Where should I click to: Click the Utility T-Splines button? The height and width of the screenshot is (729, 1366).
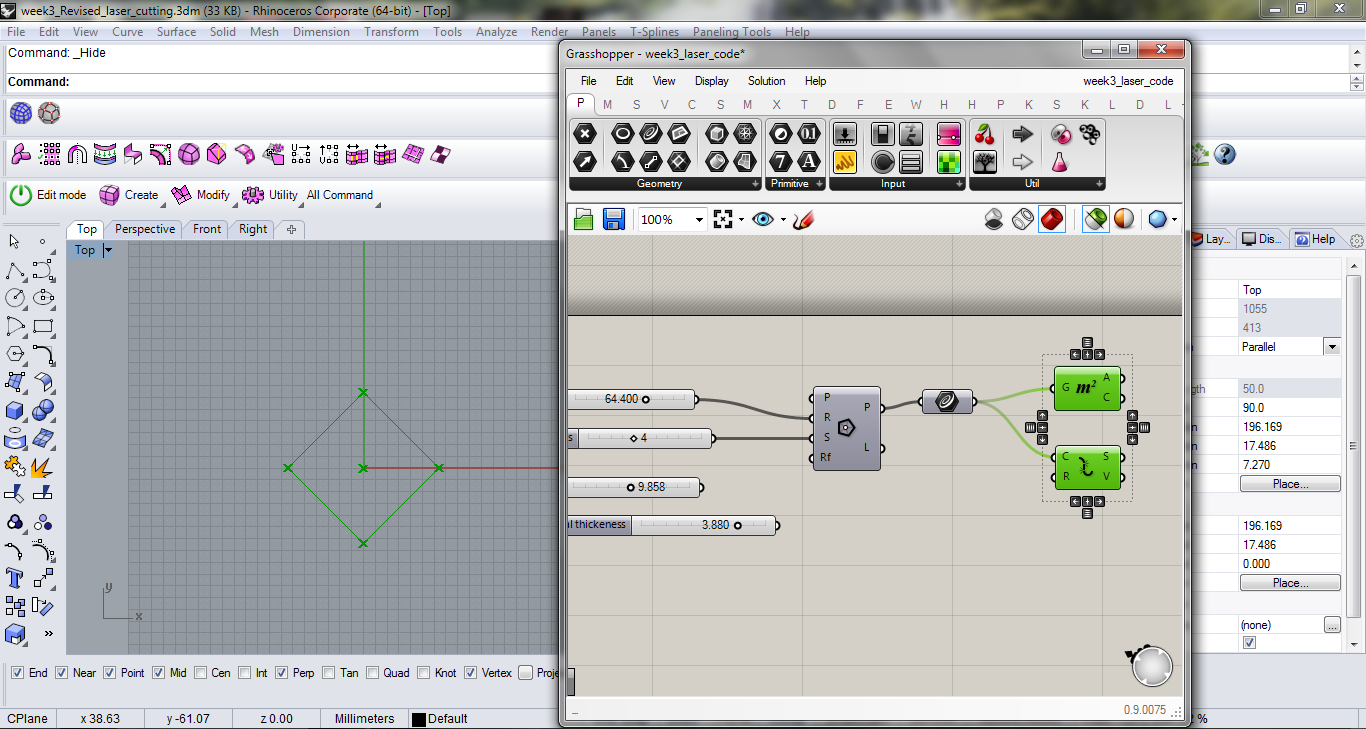(271, 195)
